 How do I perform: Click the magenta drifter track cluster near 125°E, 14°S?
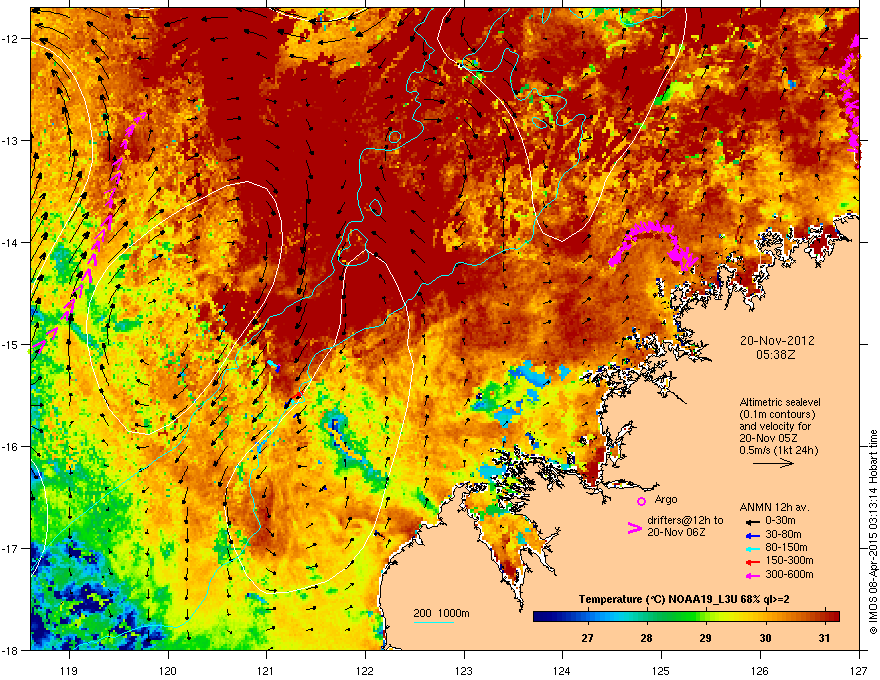(654, 246)
